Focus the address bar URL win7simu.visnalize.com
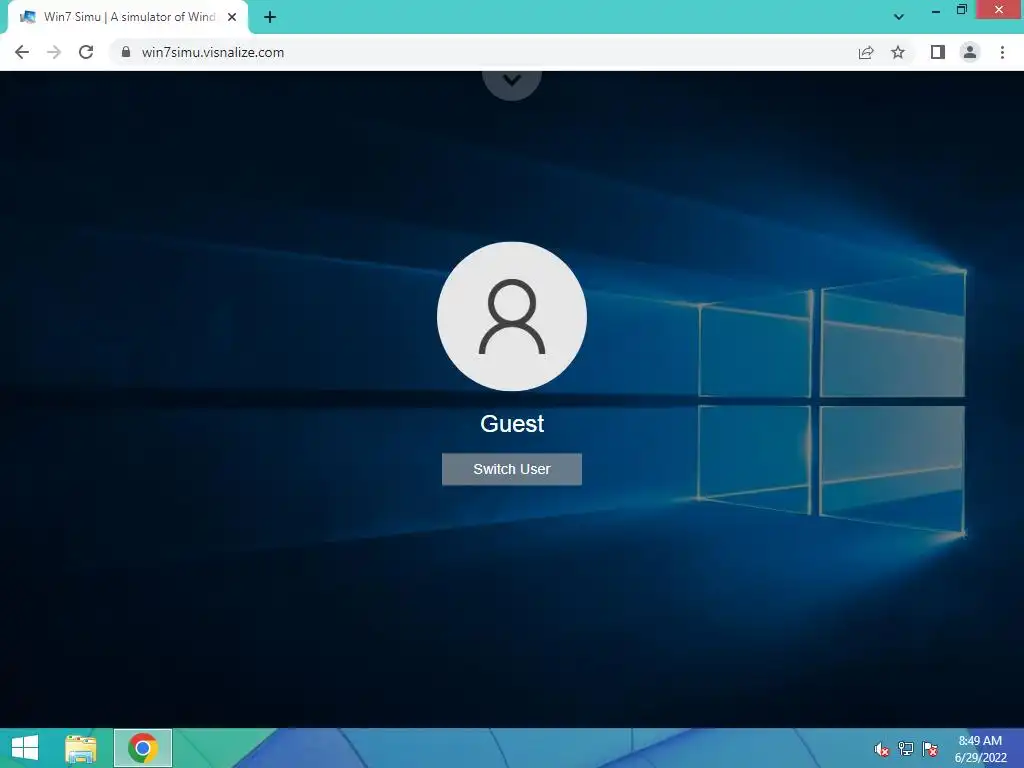Image resolution: width=1024 pixels, height=768 pixels. pyautogui.click(x=212, y=52)
